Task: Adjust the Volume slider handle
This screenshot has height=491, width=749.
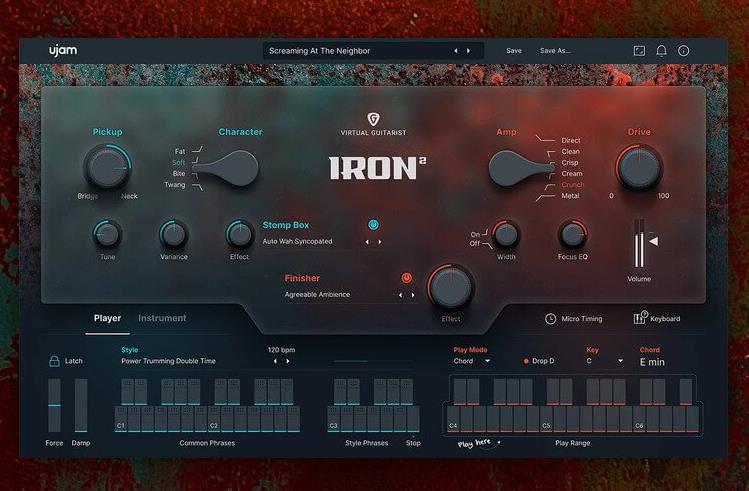Action: tap(653, 241)
